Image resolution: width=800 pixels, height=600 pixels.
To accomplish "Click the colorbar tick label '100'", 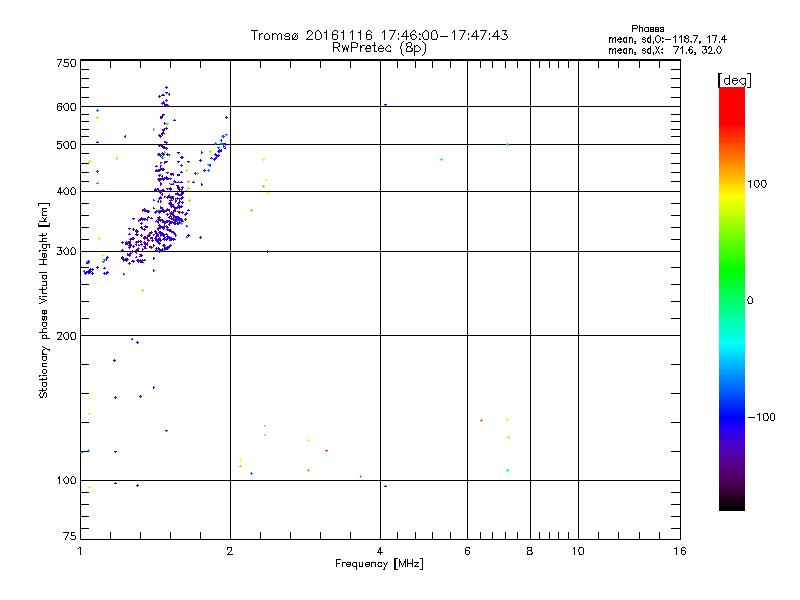I will (x=757, y=184).
